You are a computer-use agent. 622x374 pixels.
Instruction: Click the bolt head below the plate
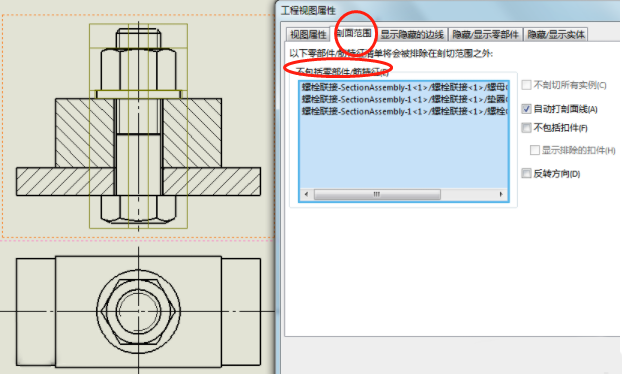coord(138,208)
